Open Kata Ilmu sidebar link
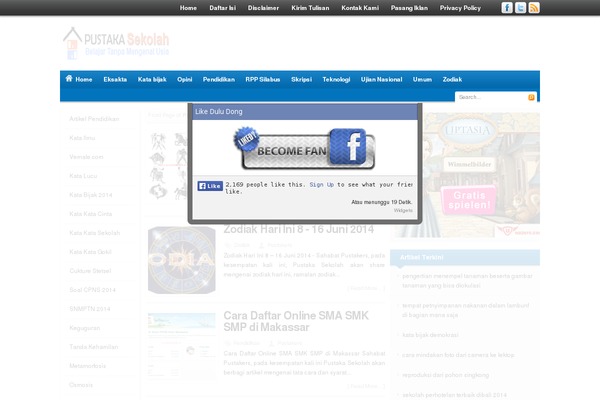Viewport: 600px width, 400px height. click(82, 138)
